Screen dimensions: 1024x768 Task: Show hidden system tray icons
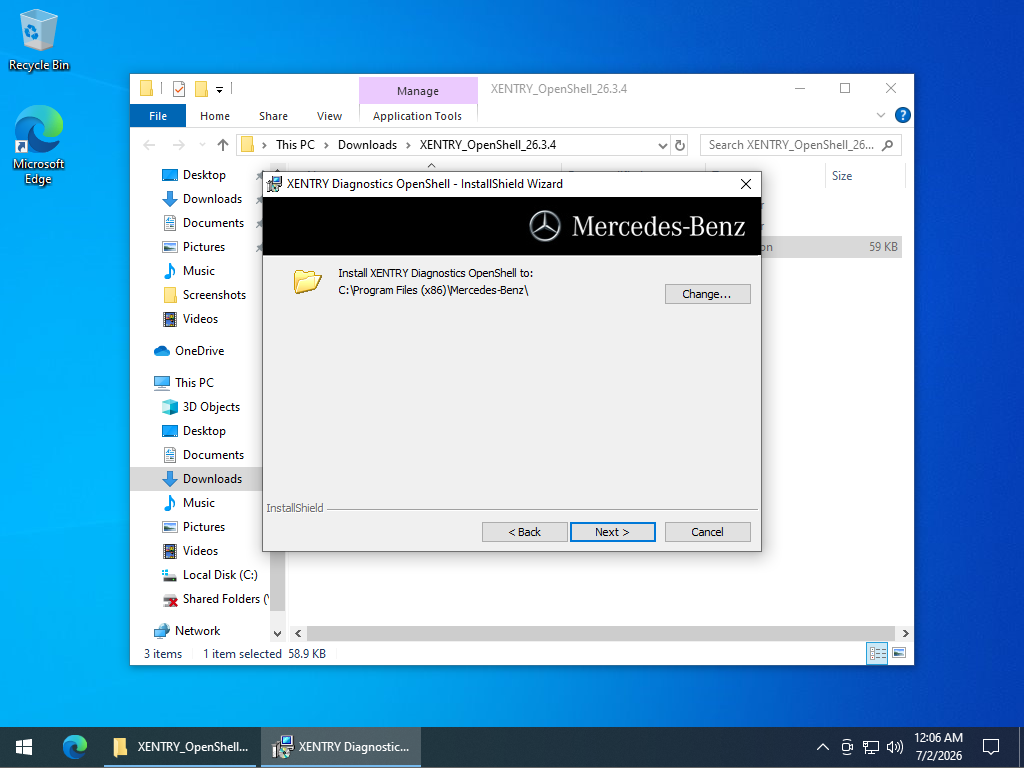(823, 746)
